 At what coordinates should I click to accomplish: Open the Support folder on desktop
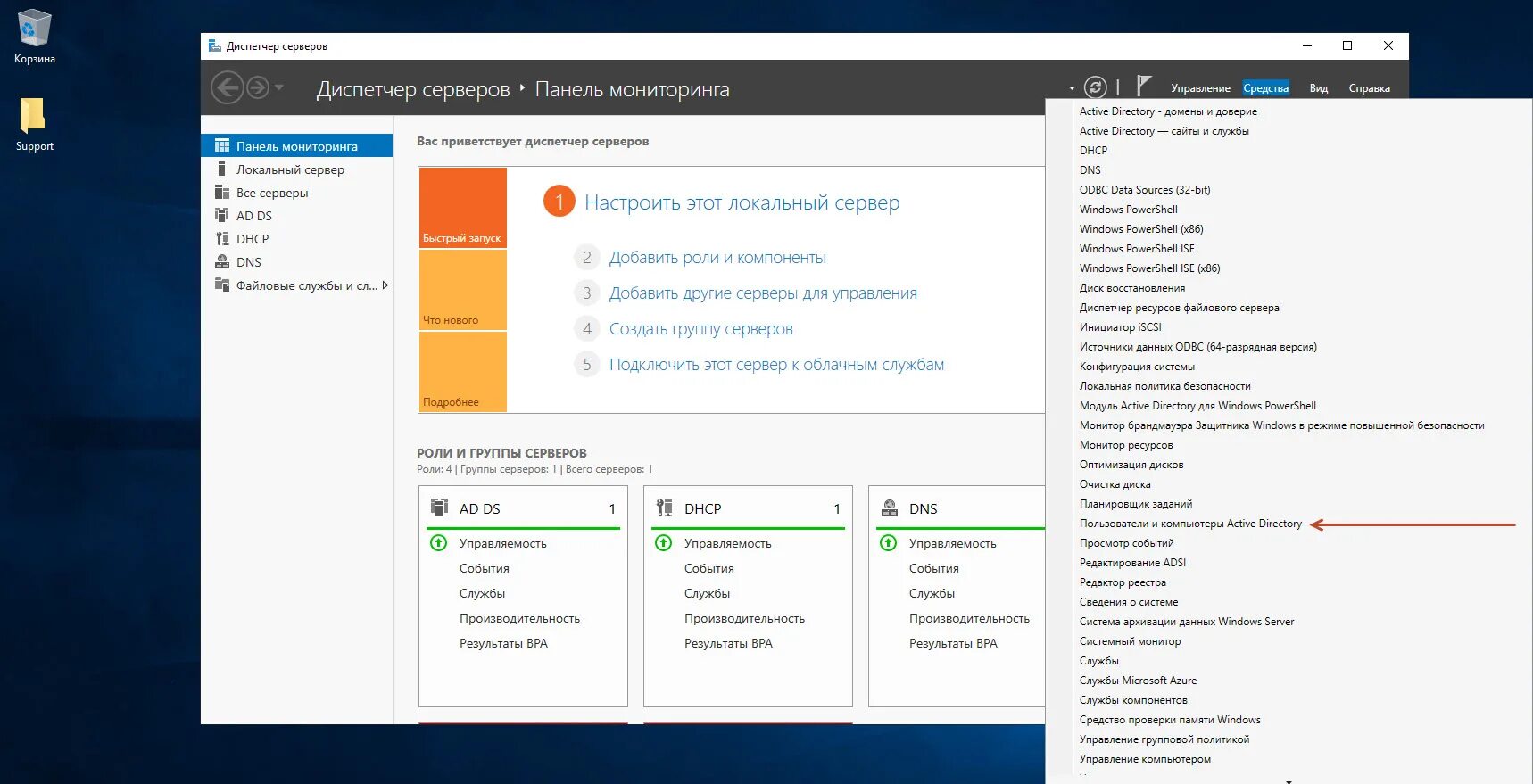(34, 124)
